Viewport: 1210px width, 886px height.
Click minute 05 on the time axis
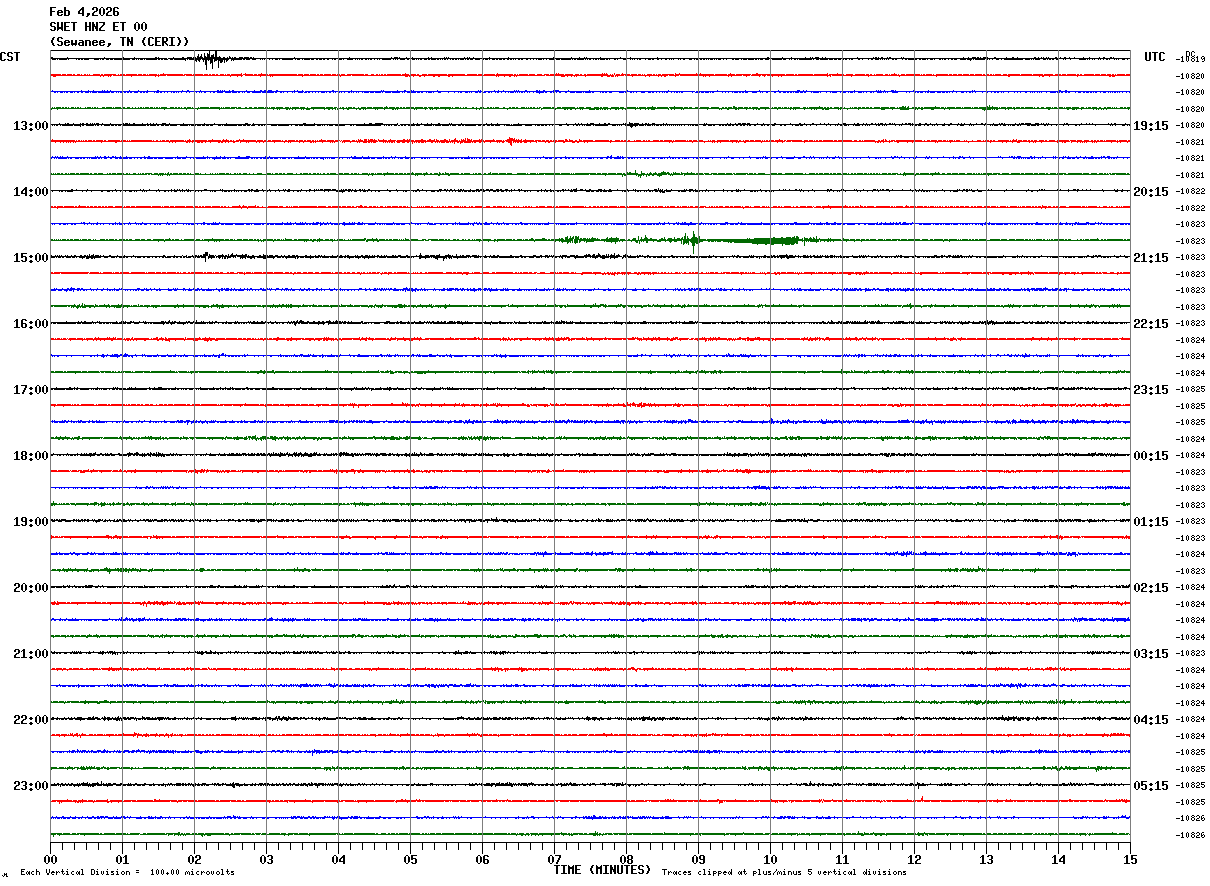(x=410, y=859)
